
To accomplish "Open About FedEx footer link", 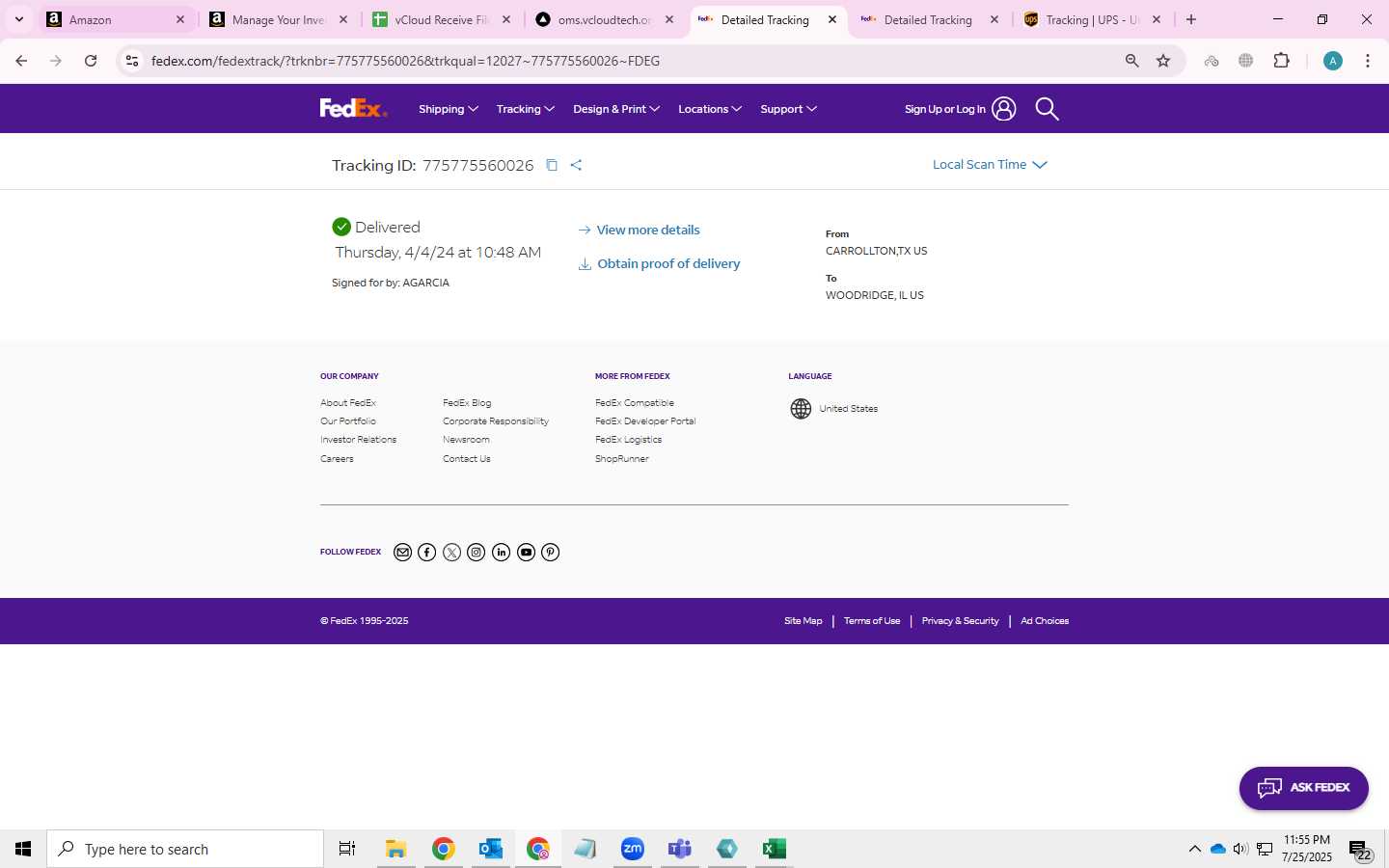I will click(x=348, y=403).
